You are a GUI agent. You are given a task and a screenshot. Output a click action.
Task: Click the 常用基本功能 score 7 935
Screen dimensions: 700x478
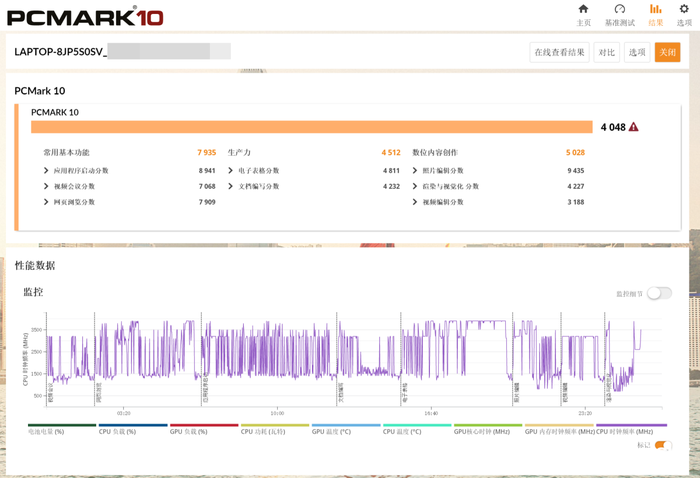coord(207,153)
